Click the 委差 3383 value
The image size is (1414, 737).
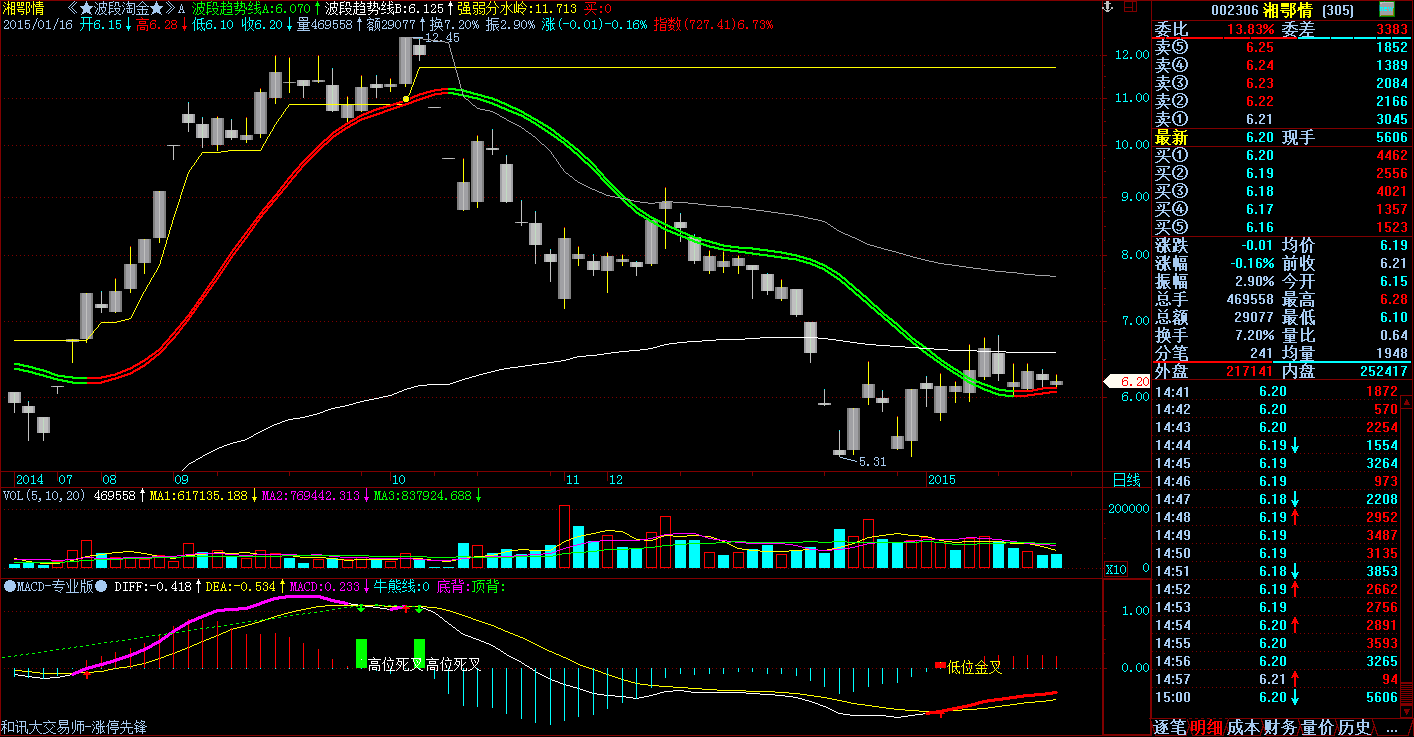tap(1391, 30)
